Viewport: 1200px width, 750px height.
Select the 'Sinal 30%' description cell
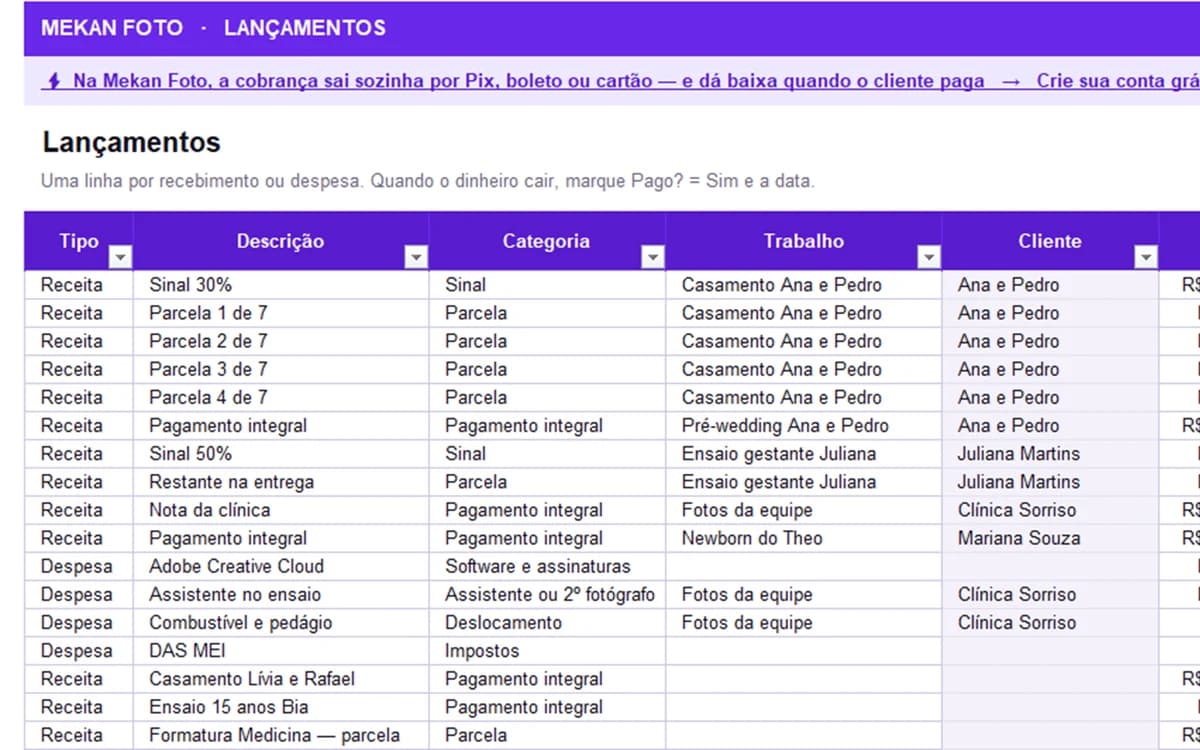click(281, 285)
